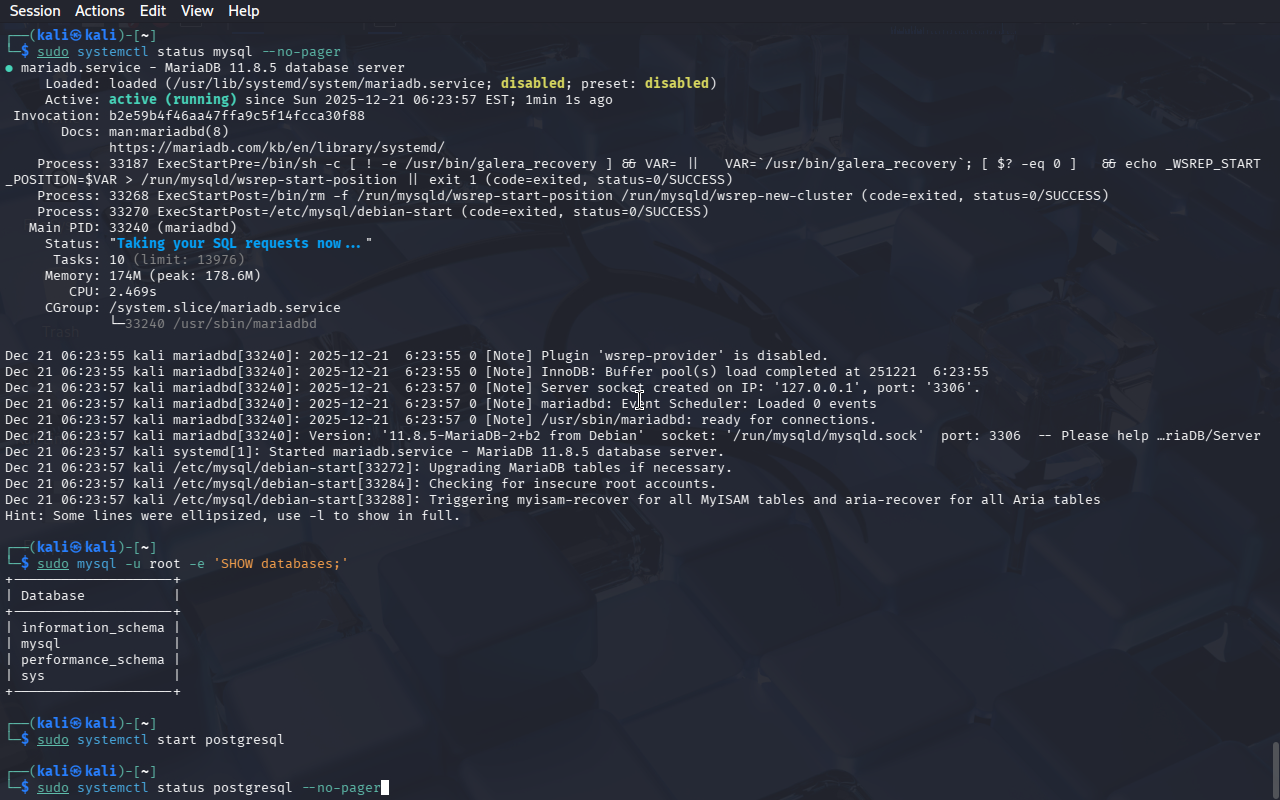Select performance_schema in the database table
Viewport: 1280px width, 800px height.
(92, 660)
